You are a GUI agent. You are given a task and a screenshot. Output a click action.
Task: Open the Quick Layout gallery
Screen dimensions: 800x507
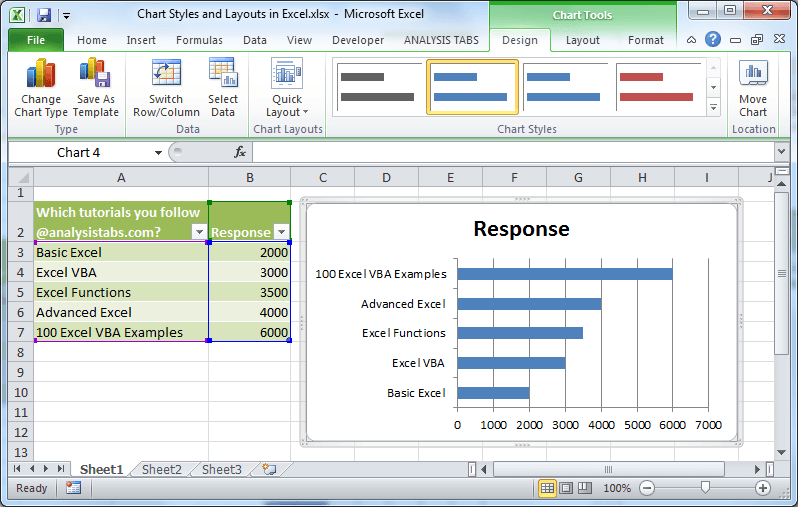click(x=287, y=88)
